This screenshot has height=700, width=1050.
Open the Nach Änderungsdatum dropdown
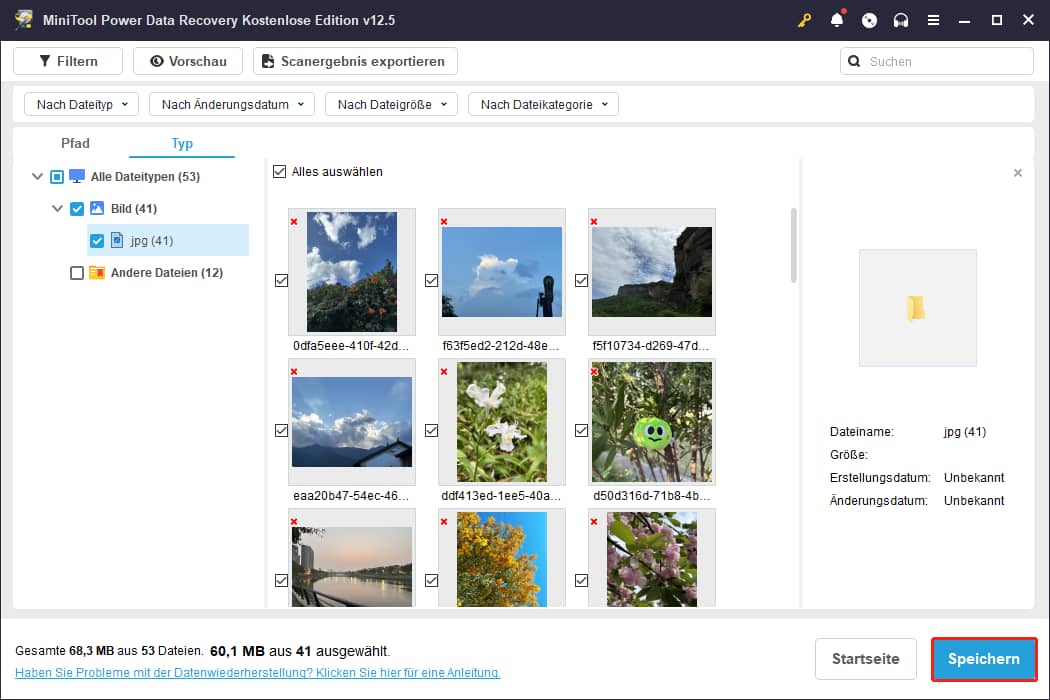coord(232,104)
